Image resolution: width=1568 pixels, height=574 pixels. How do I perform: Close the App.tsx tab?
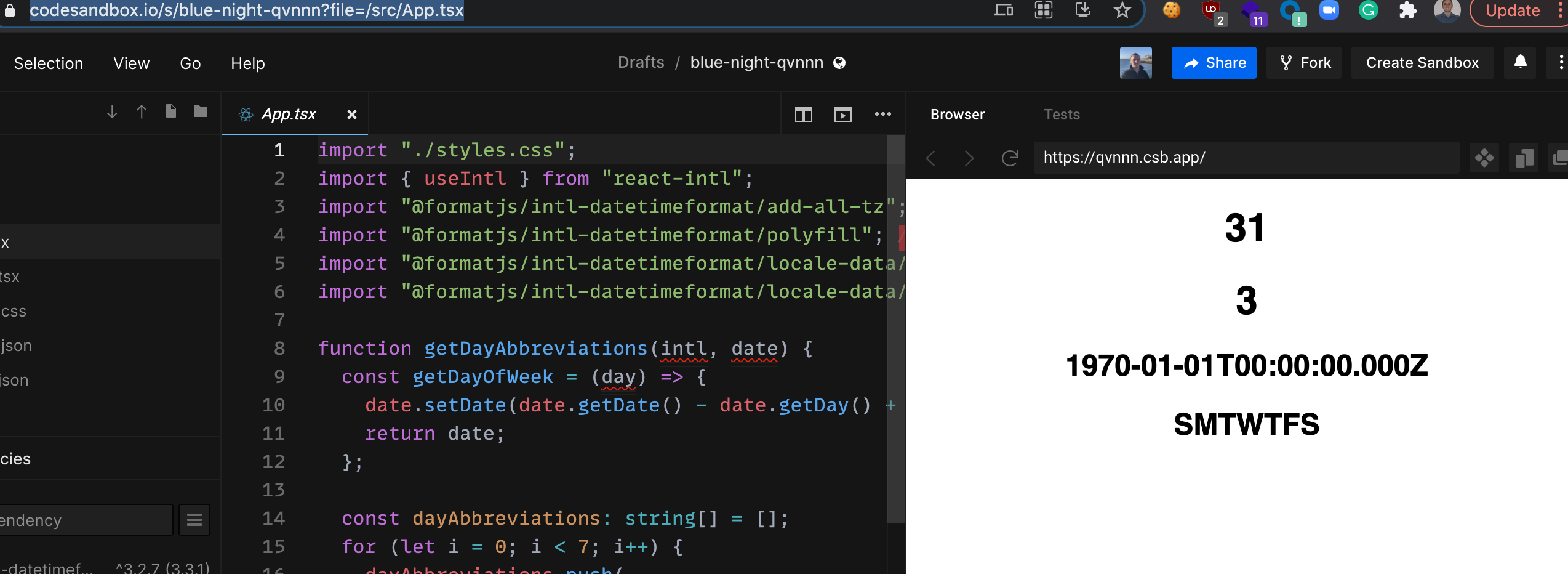tap(351, 115)
